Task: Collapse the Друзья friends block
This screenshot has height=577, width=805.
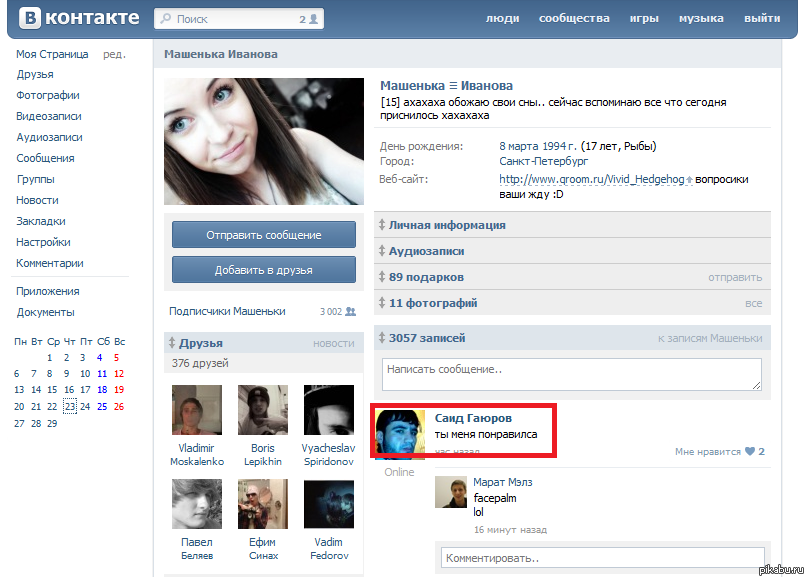Action: pyautogui.click(x=174, y=343)
